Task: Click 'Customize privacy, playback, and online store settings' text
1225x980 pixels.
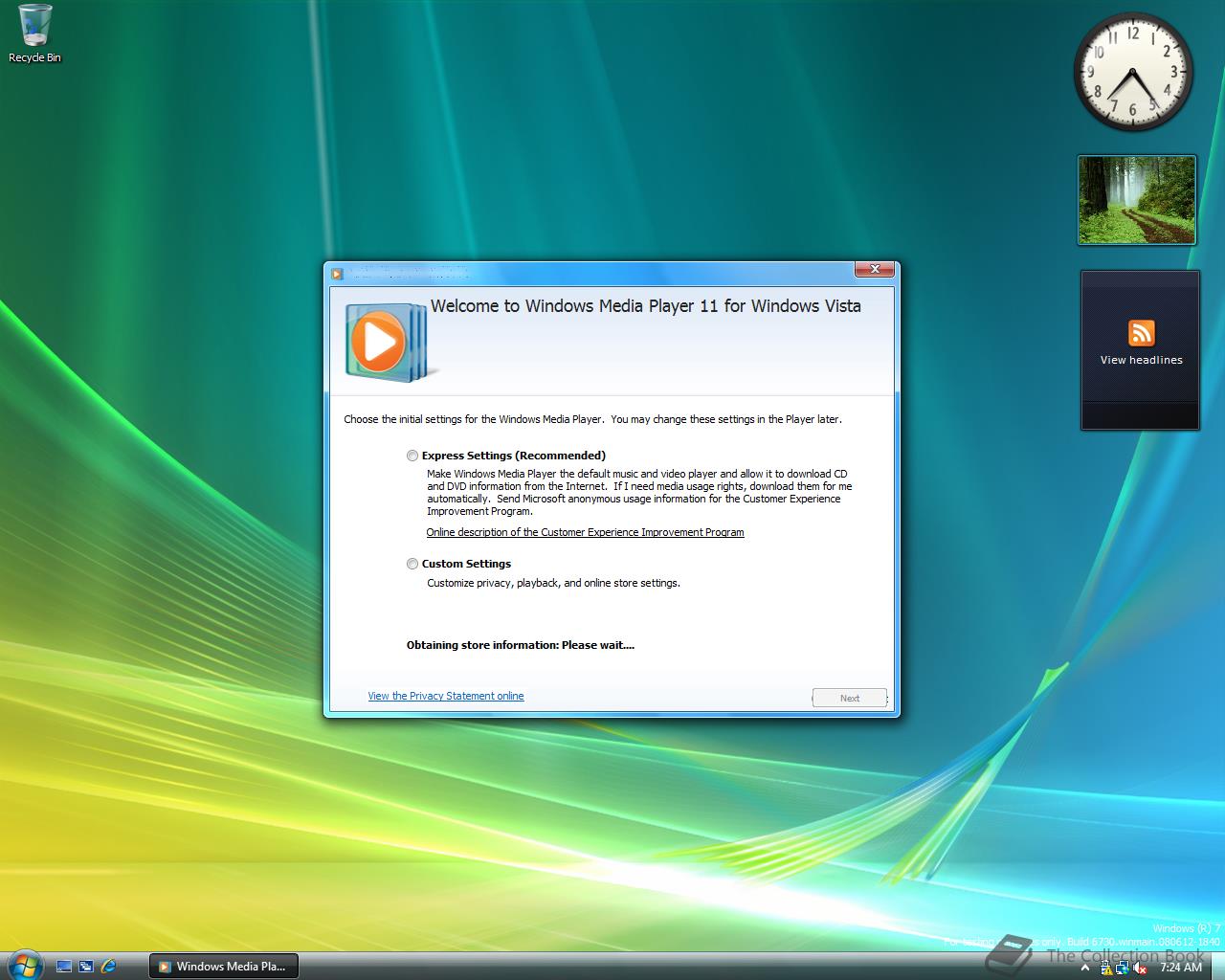Action: [553, 583]
